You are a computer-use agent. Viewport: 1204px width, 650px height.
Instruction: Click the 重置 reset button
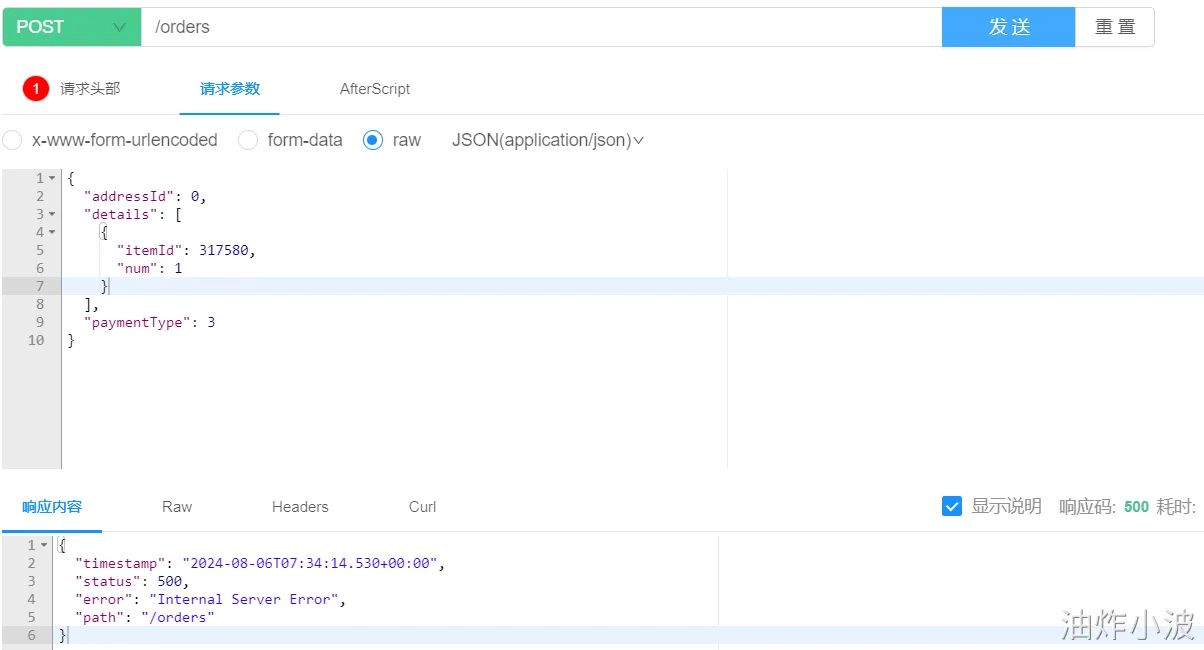point(1115,27)
